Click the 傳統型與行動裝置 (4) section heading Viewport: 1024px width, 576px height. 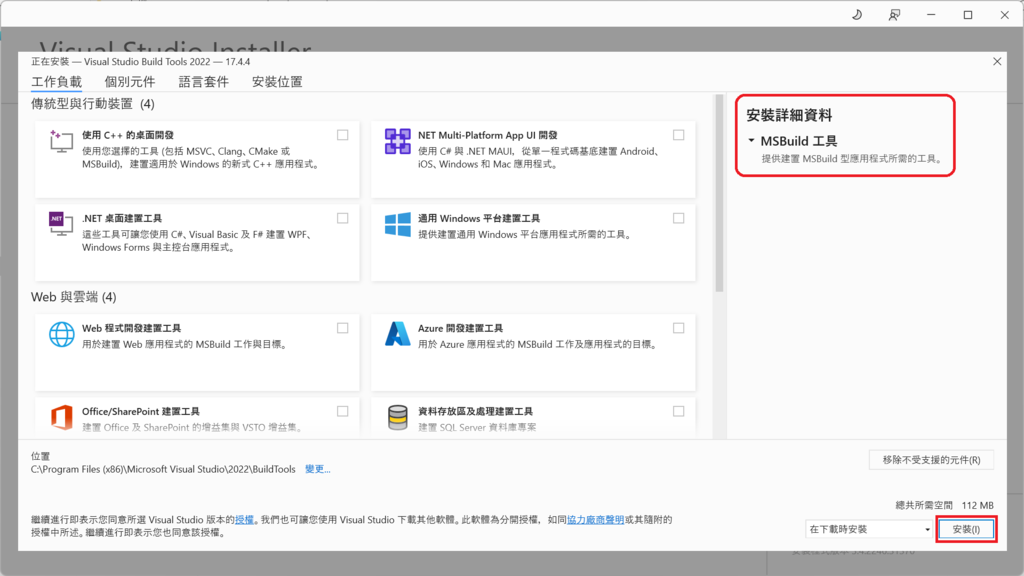(93, 104)
